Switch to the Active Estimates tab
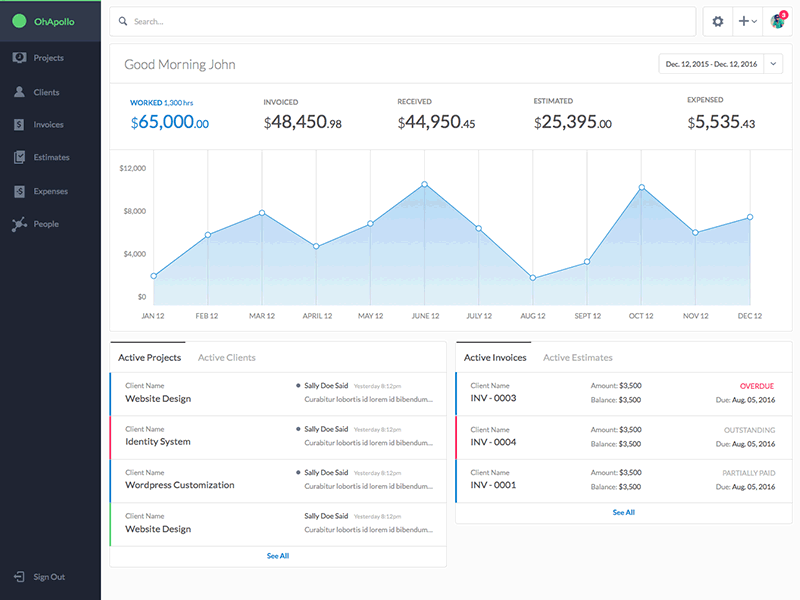 point(578,357)
